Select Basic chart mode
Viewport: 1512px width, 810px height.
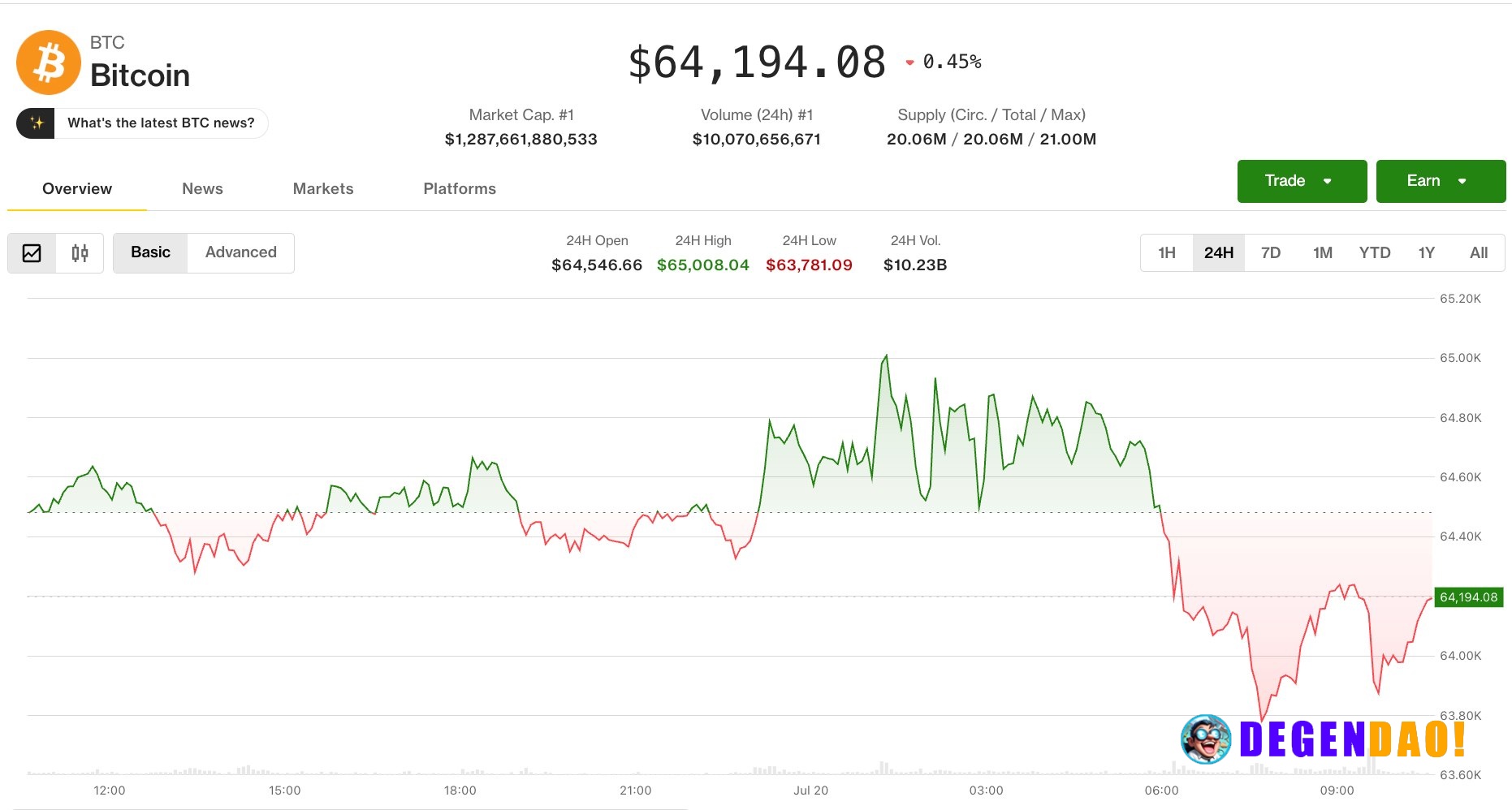pyautogui.click(x=150, y=252)
